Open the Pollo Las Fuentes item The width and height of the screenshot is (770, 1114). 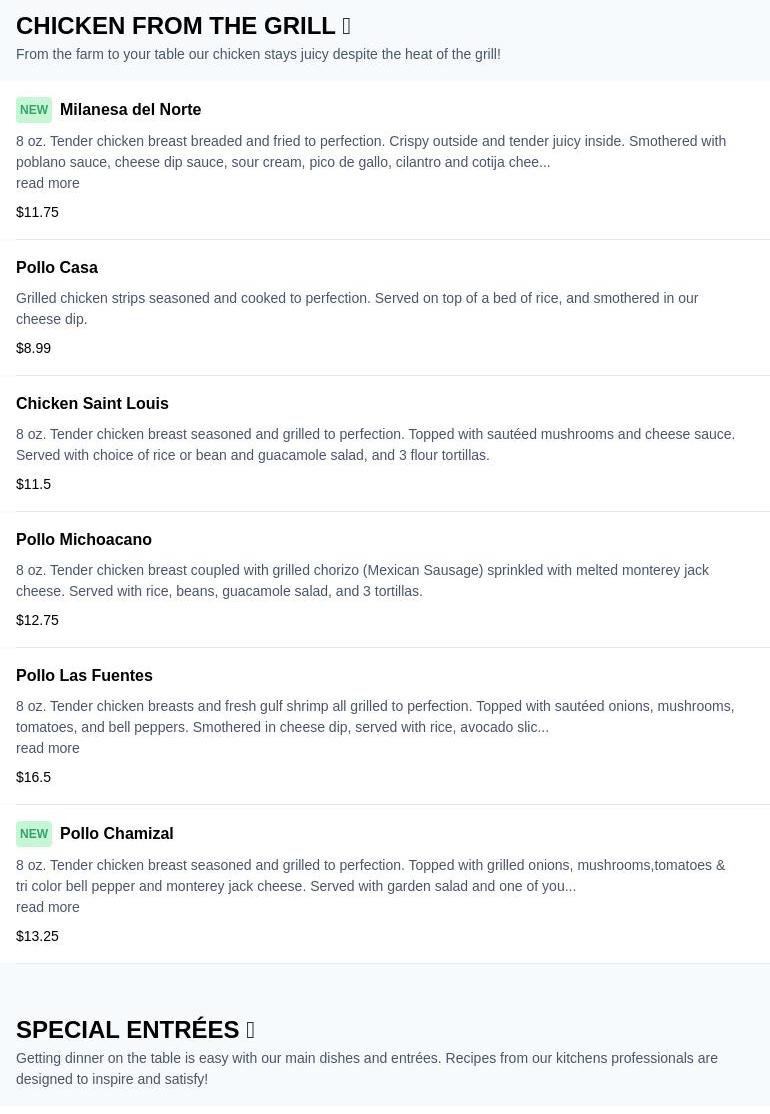tap(84, 676)
